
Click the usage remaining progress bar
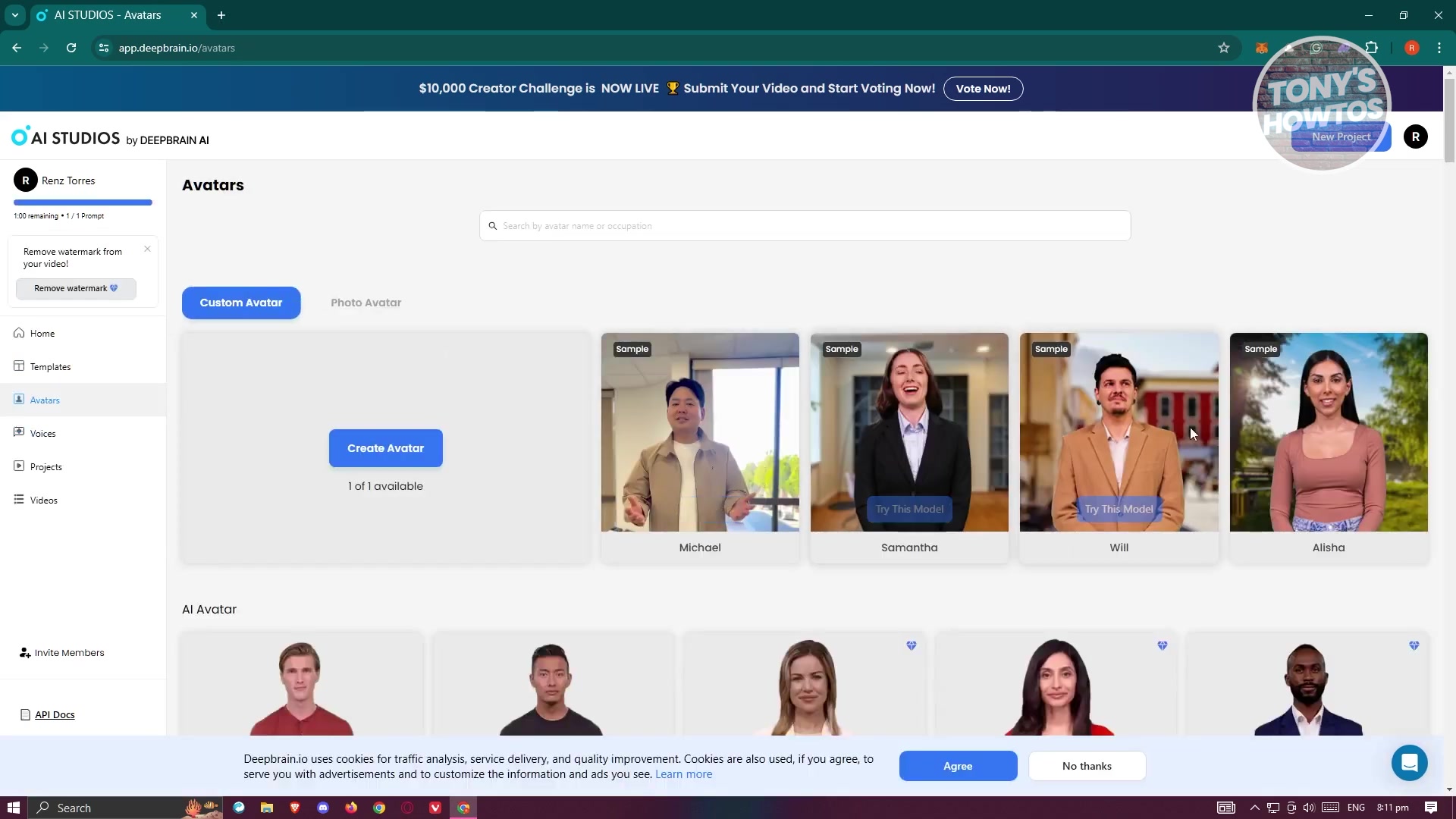83,202
